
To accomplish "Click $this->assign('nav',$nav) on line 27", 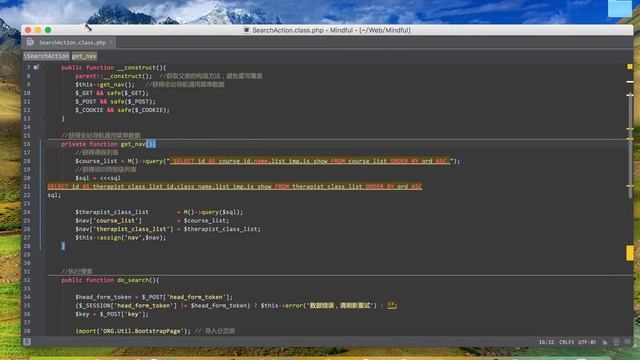I will (x=120, y=238).
